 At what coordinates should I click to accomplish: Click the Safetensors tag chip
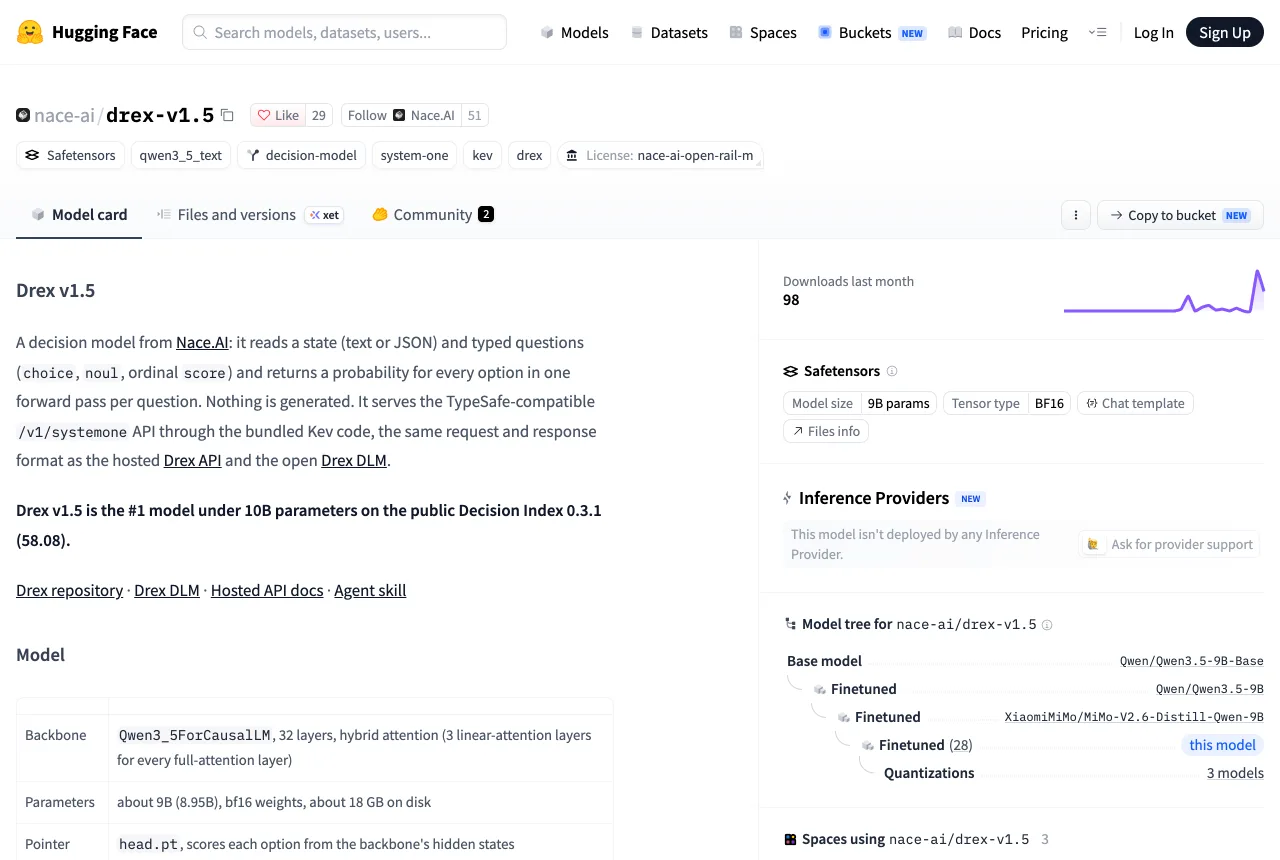[71, 155]
